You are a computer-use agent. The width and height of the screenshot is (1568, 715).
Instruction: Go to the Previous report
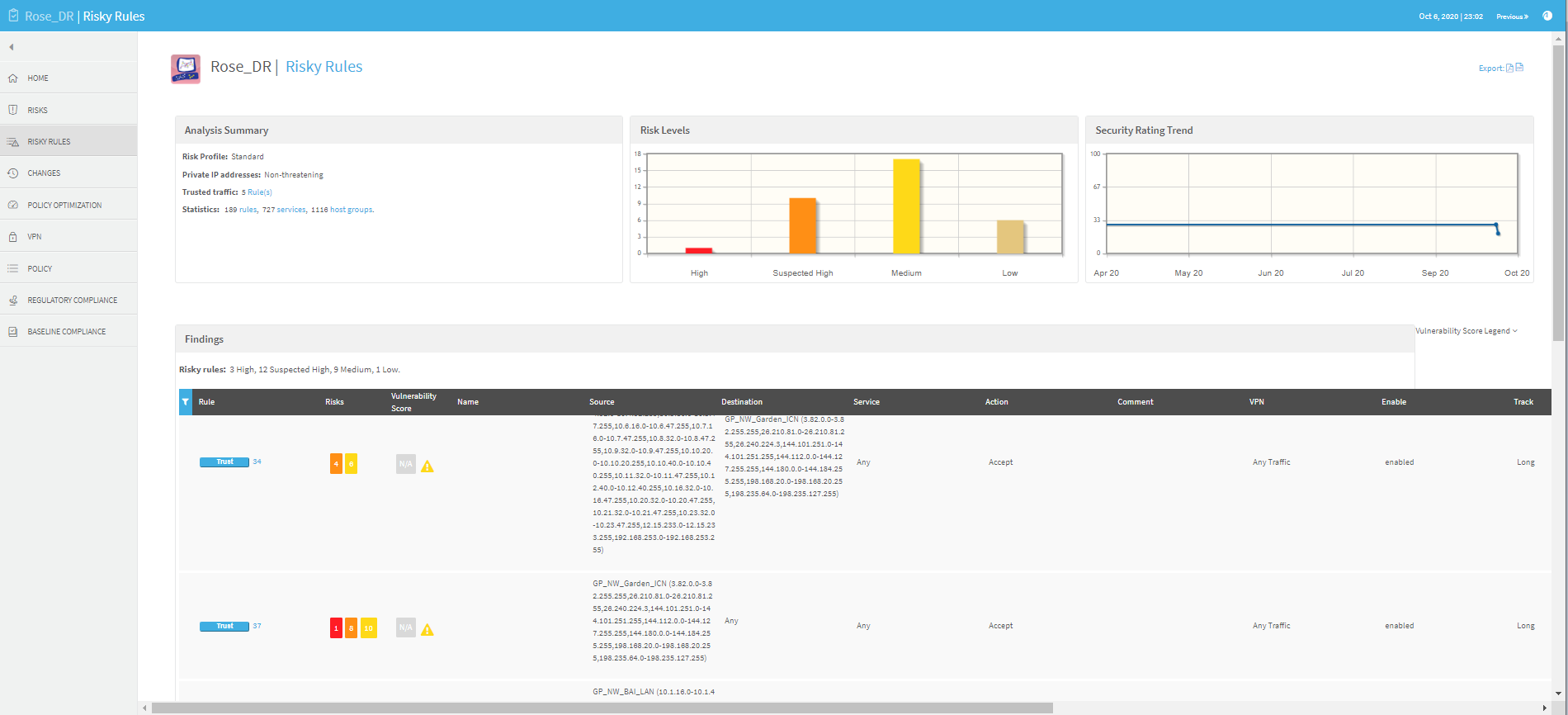[1512, 17]
